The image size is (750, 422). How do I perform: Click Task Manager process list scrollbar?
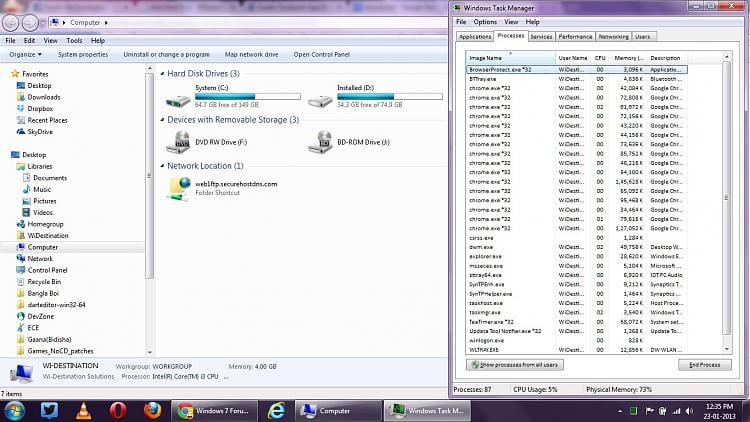point(727,198)
